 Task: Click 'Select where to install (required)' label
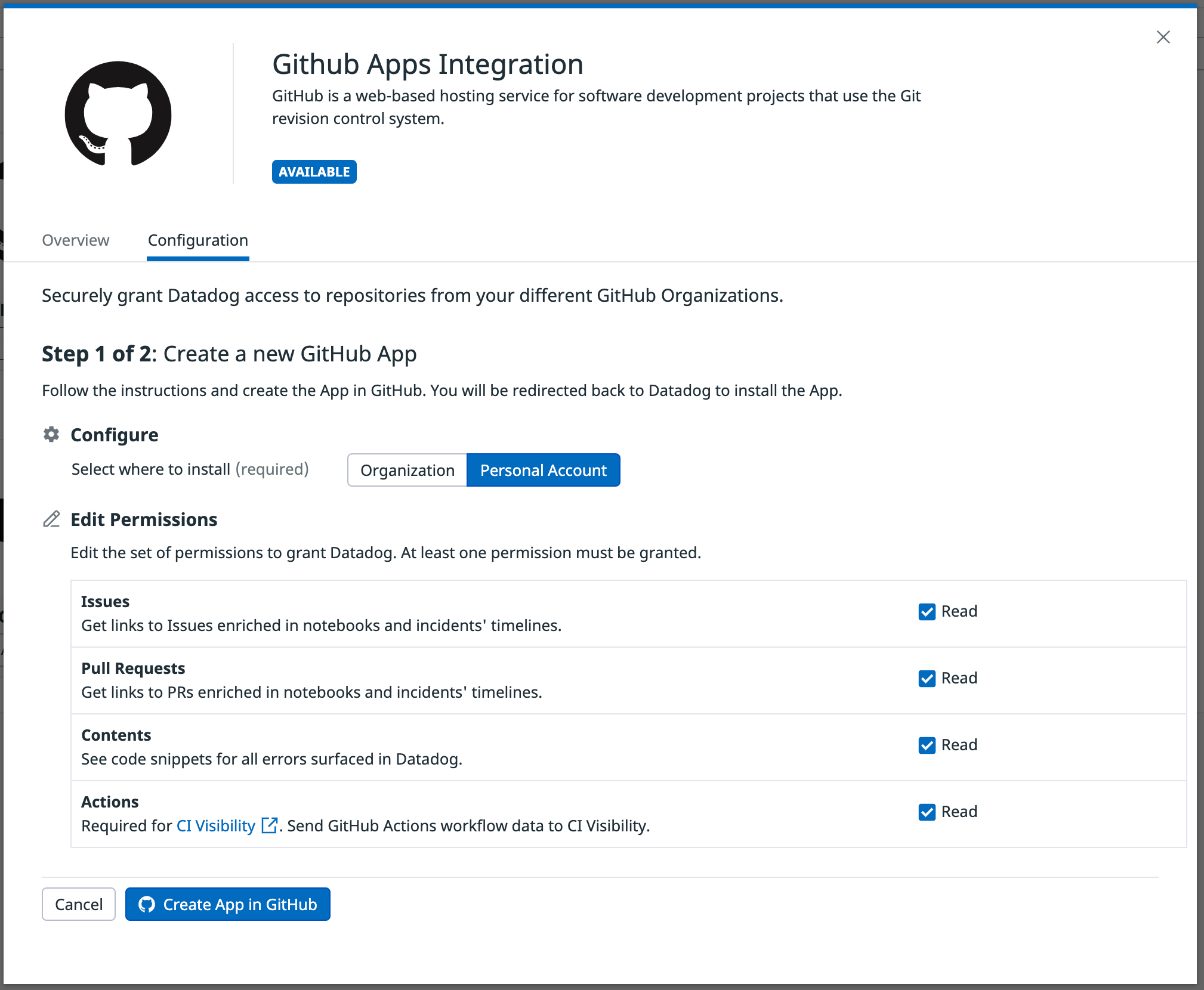190,469
